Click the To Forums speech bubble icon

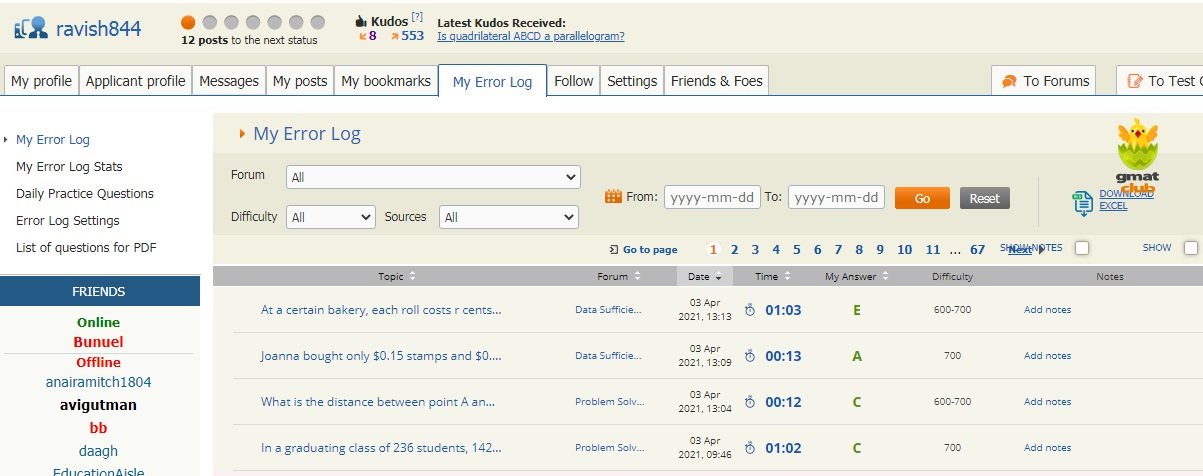[x=1009, y=81]
